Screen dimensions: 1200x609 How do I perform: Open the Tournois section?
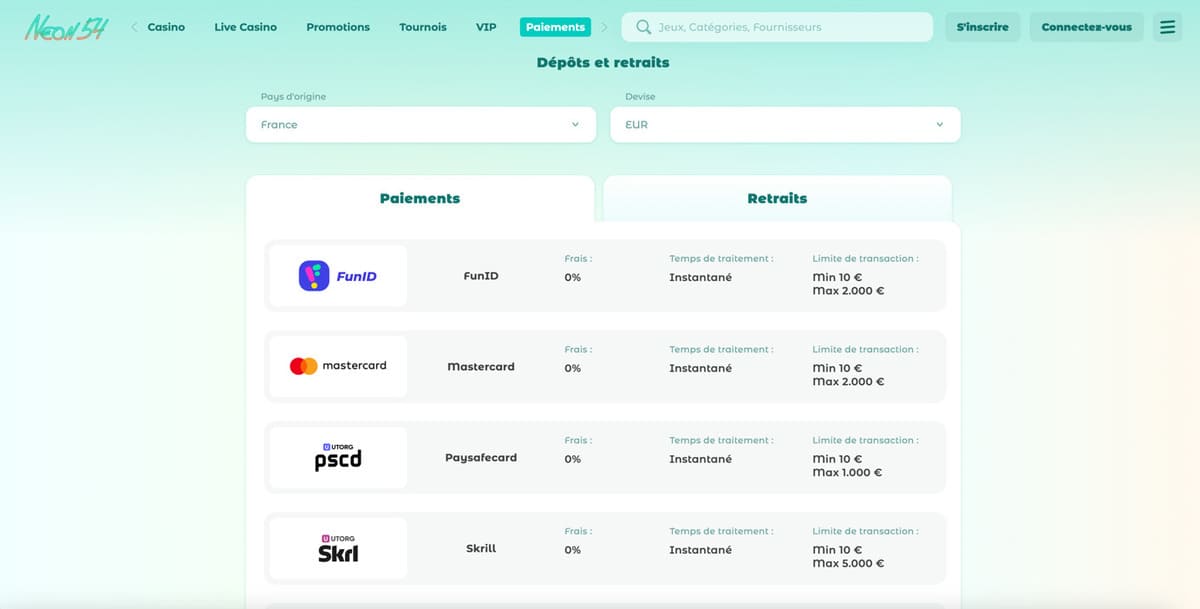(423, 27)
